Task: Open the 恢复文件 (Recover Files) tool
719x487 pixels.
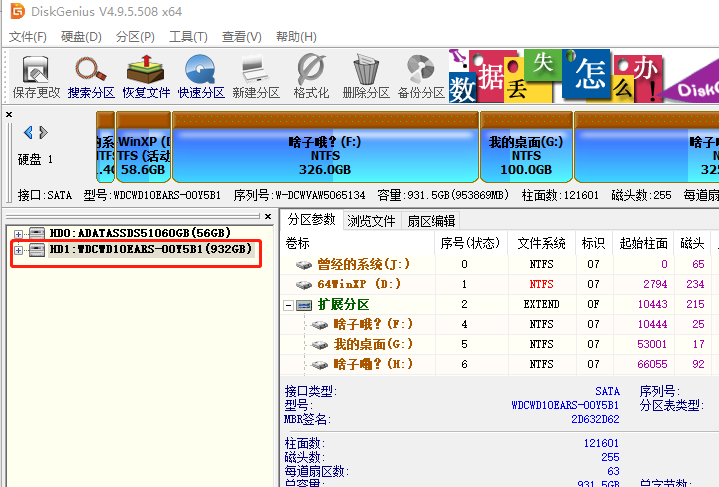Action: pyautogui.click(x=146, y=76)
